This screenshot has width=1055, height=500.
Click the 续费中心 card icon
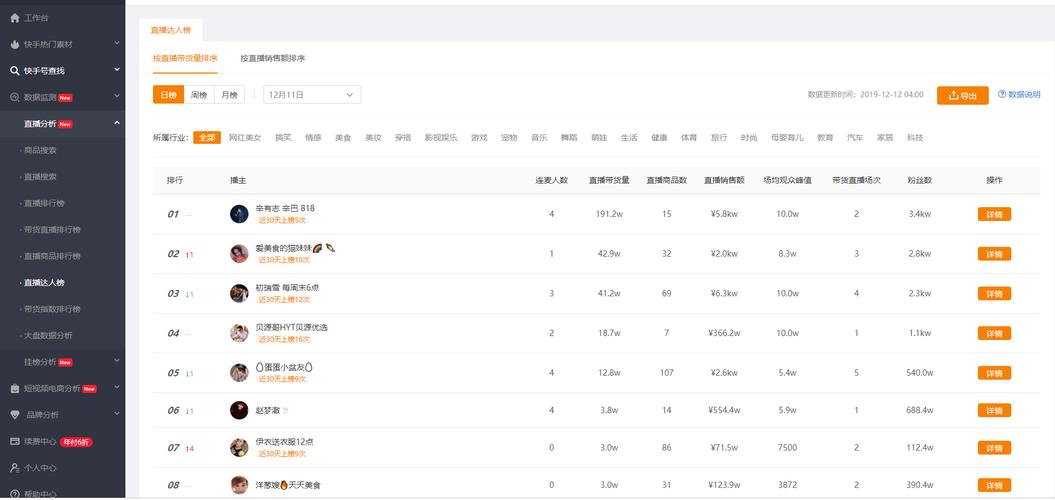point(14,441)
